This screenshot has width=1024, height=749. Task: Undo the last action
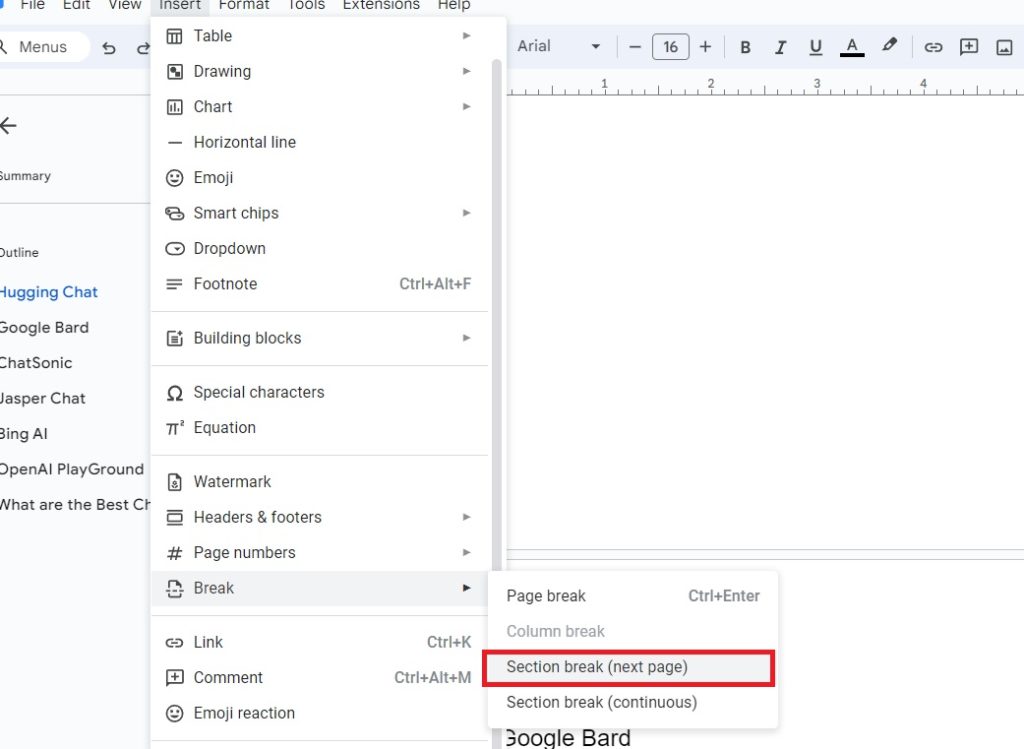(x=109, y=47)
